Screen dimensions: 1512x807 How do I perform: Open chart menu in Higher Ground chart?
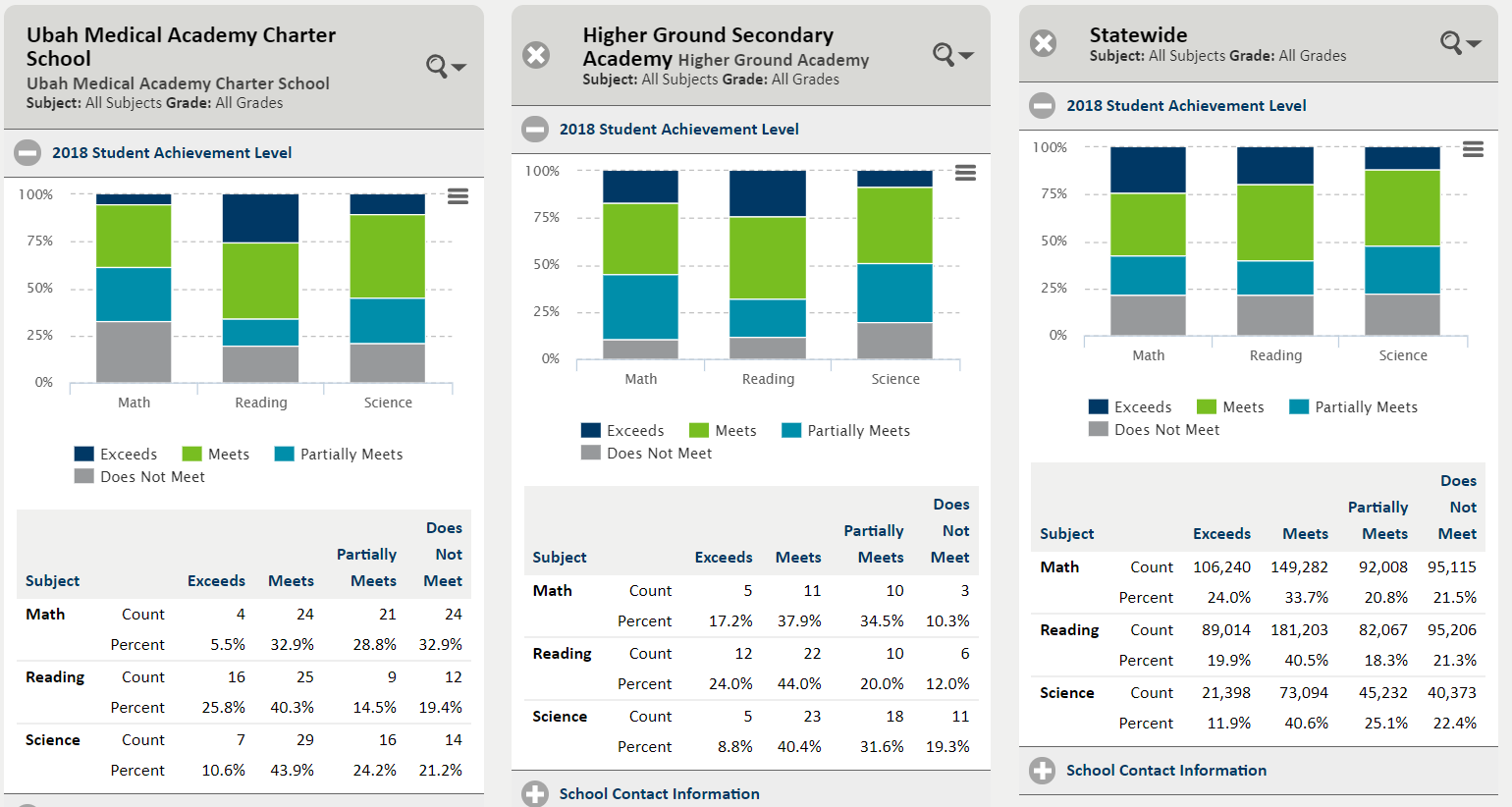tap(965, 173)
